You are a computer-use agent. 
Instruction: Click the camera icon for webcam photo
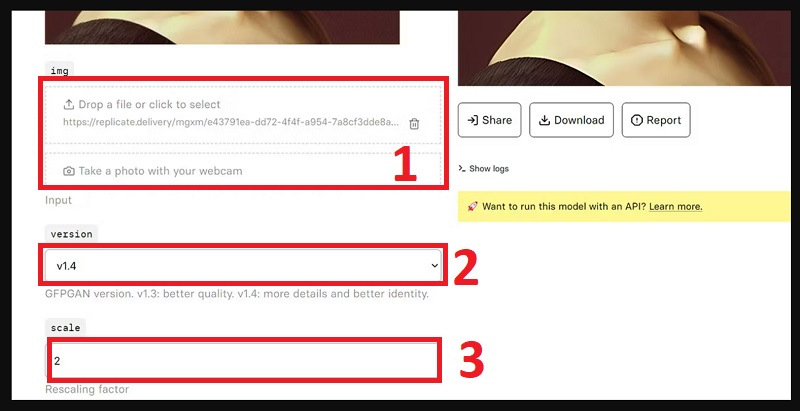[x=68, y=171]
